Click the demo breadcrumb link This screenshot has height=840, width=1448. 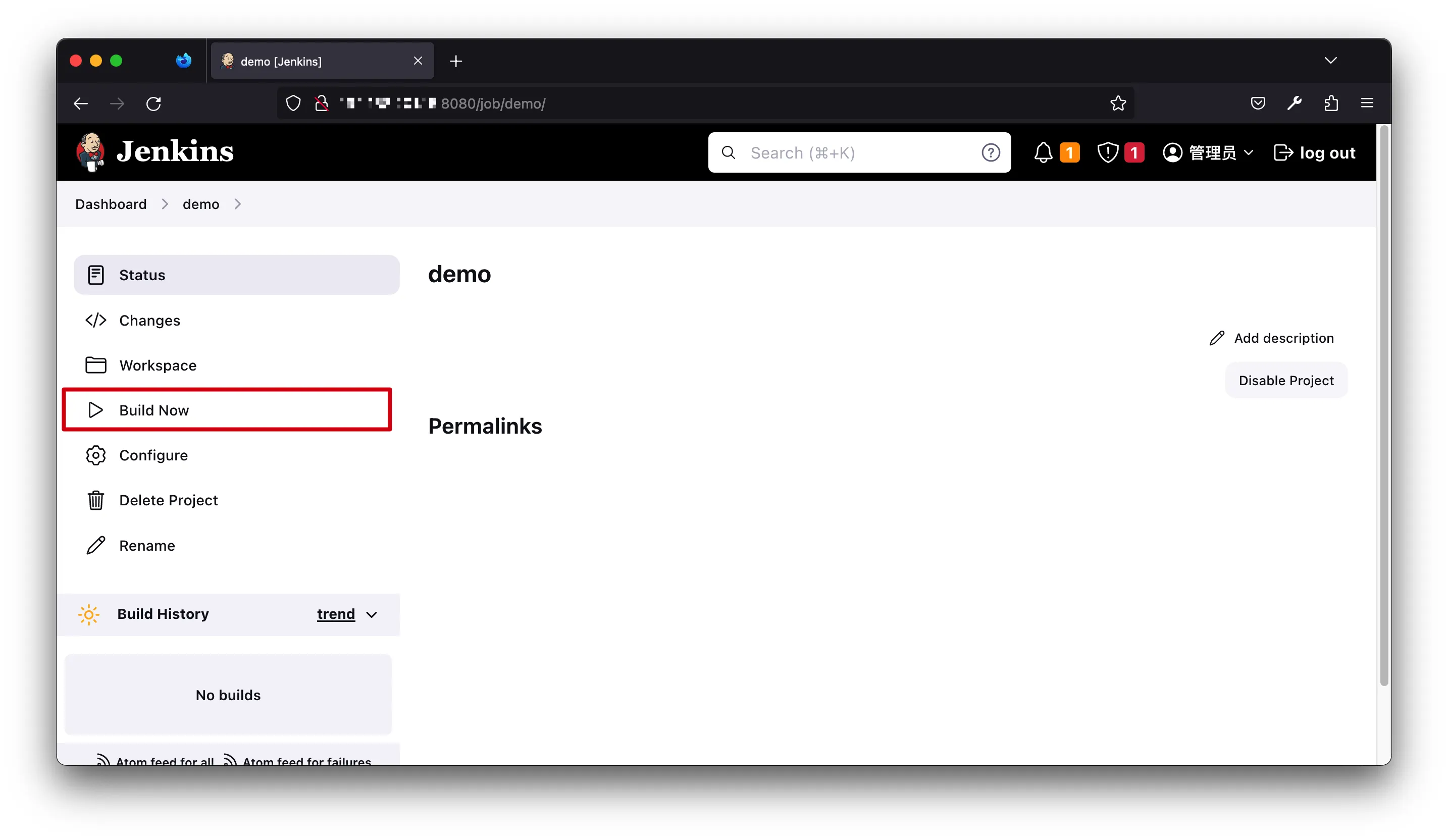[201, 204]
